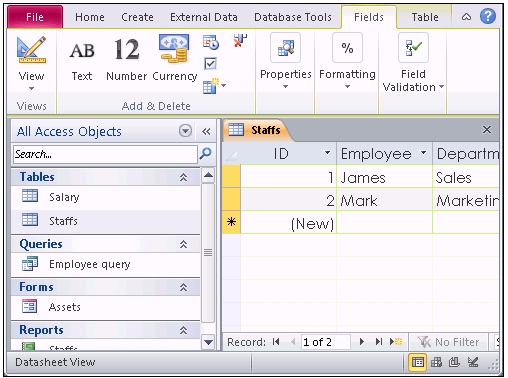Click the No Filter button
The image size is (508, 378).
[448, 342]
